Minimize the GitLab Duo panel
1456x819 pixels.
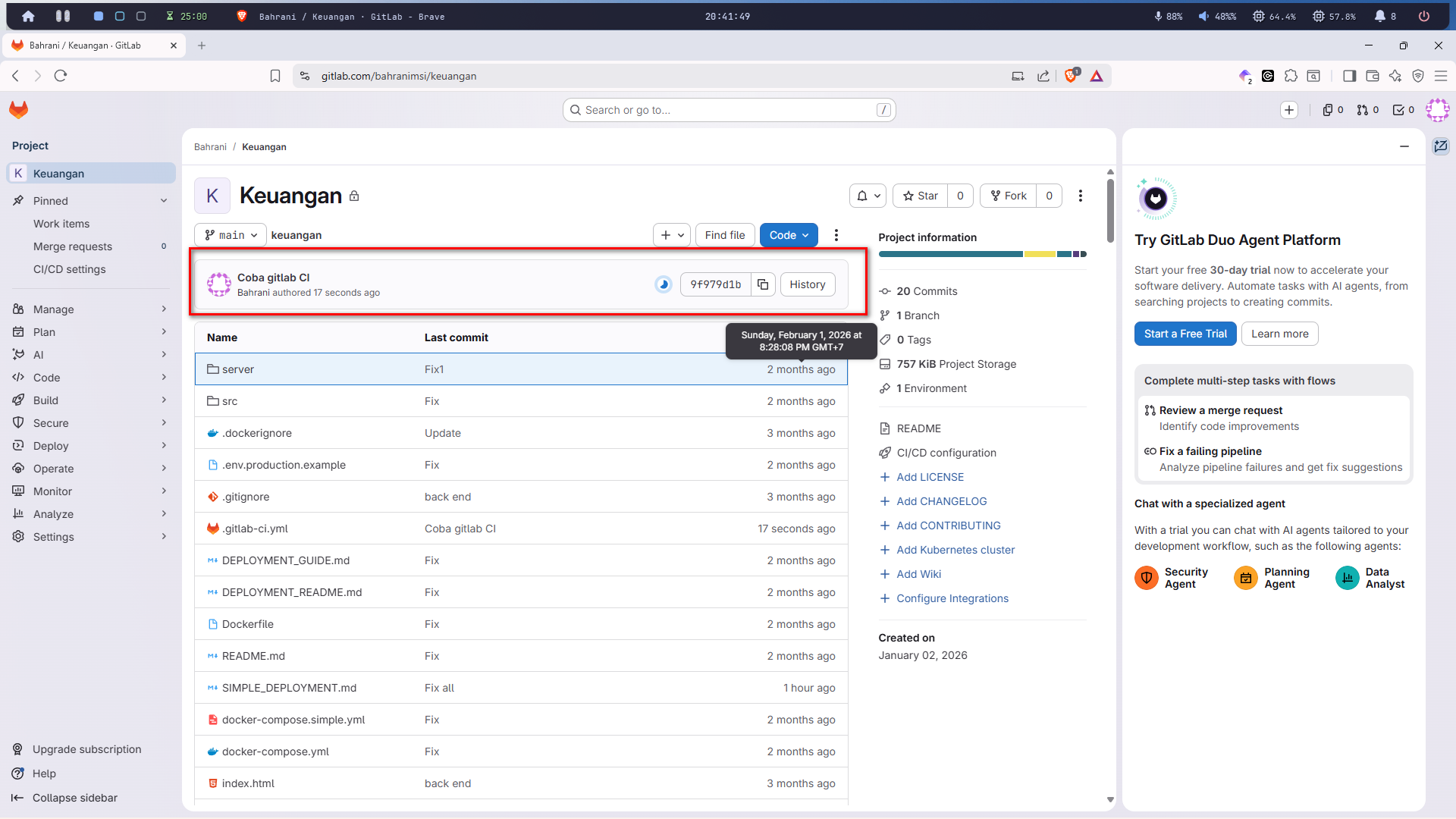[1404, 146]
